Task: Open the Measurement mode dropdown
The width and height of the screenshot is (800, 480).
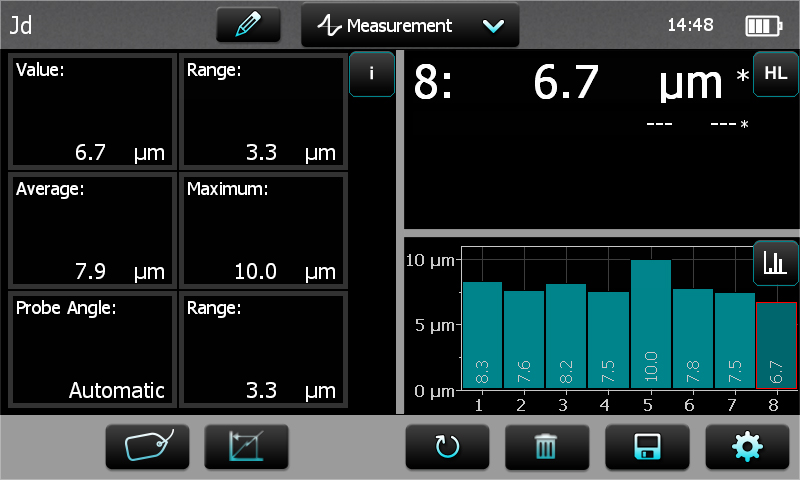Action: (x=409, y=26)
